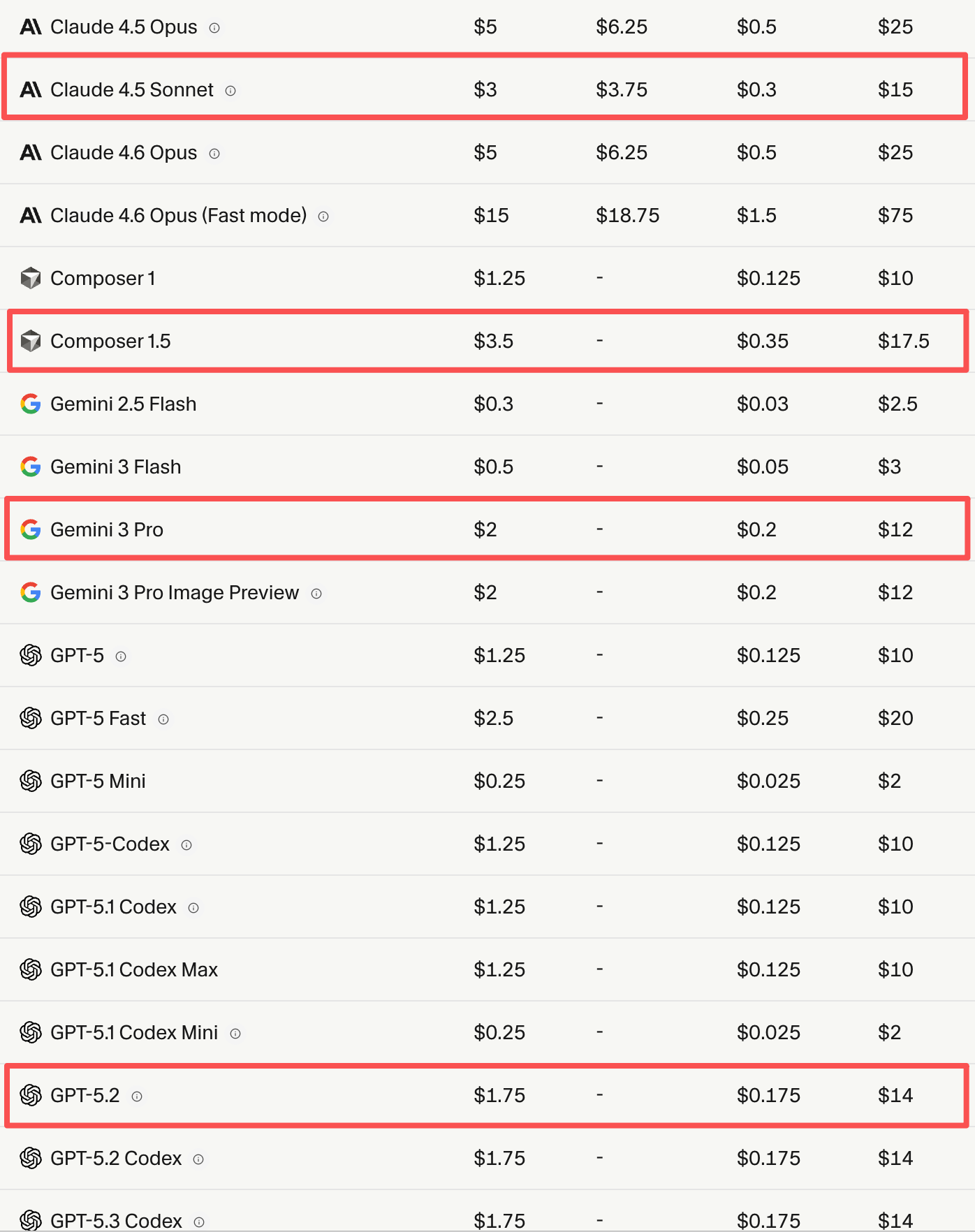Click info icon next to Gemini 3 Pro Image Preview
The width and height of the screenshot is (975, 1232).
[x=316, y=594]
